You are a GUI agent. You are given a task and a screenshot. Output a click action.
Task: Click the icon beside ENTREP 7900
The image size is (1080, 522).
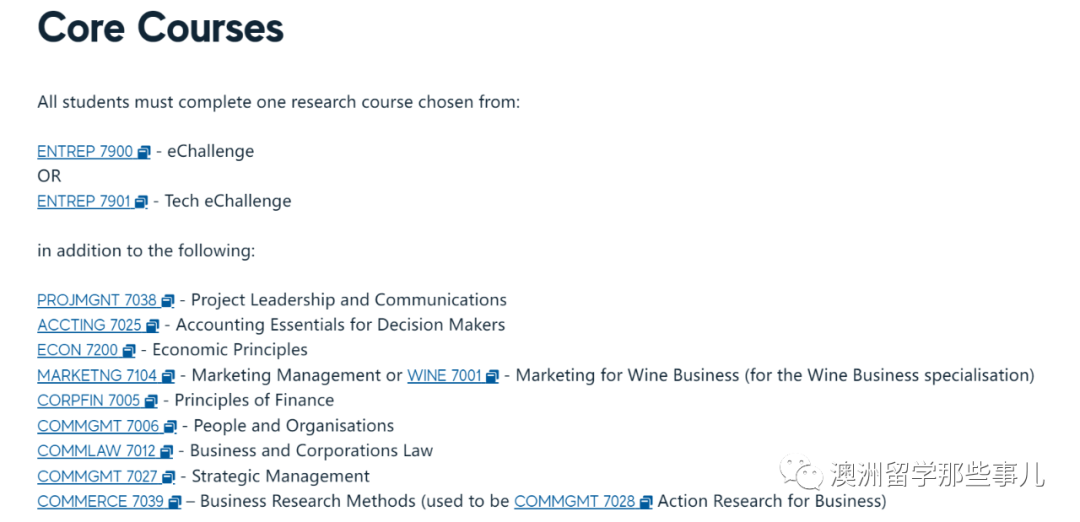point(144,152)
